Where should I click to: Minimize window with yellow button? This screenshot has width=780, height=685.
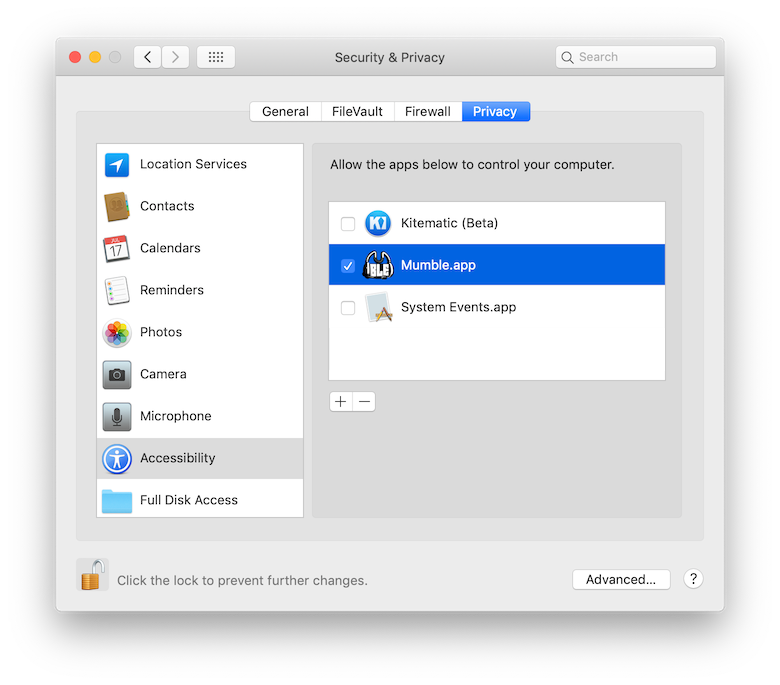point(95,57)
